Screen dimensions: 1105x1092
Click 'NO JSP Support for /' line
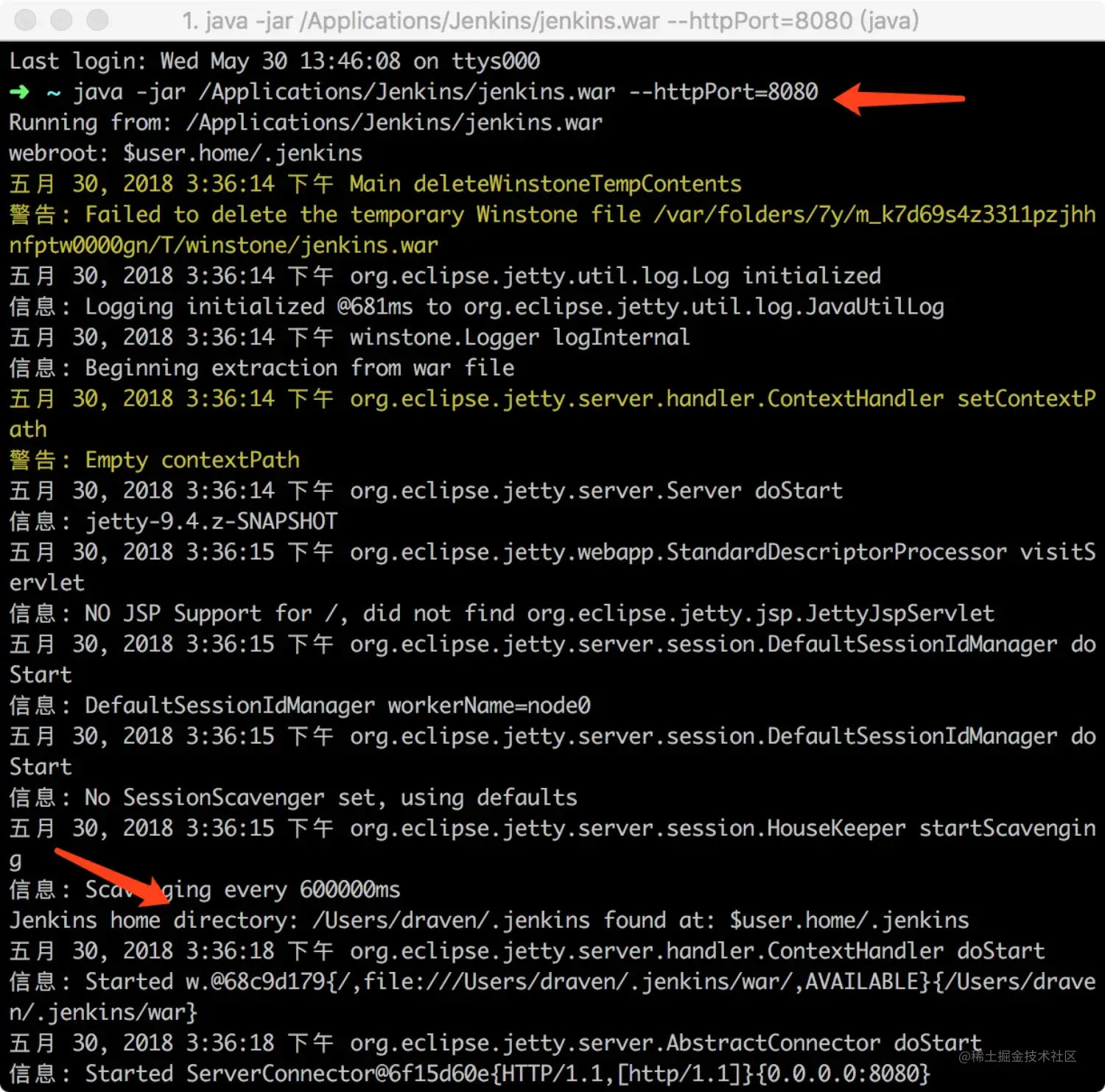tap(502, 613)
